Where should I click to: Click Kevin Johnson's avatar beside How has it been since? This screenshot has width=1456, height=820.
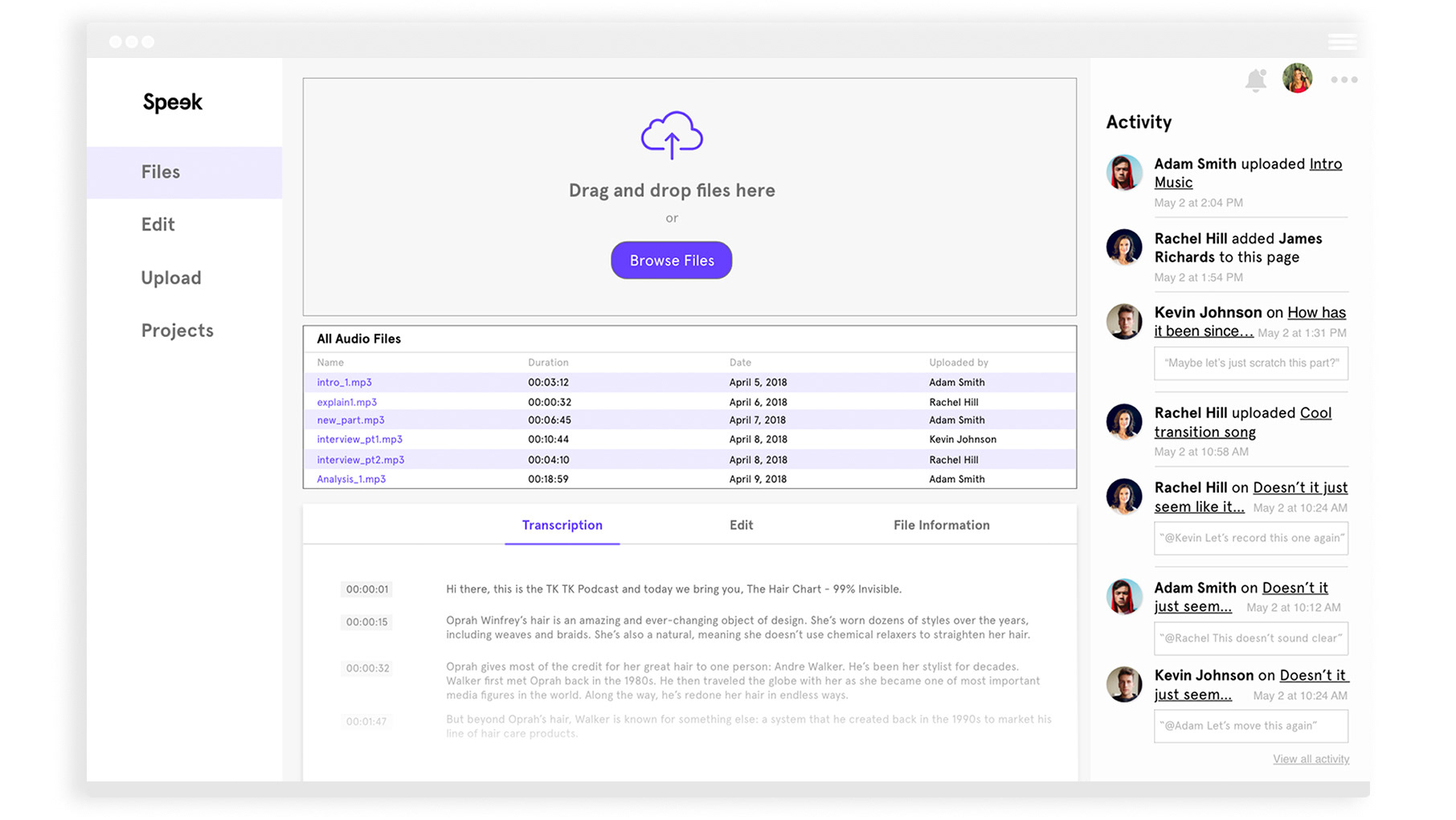click(x=1123, y=322)
